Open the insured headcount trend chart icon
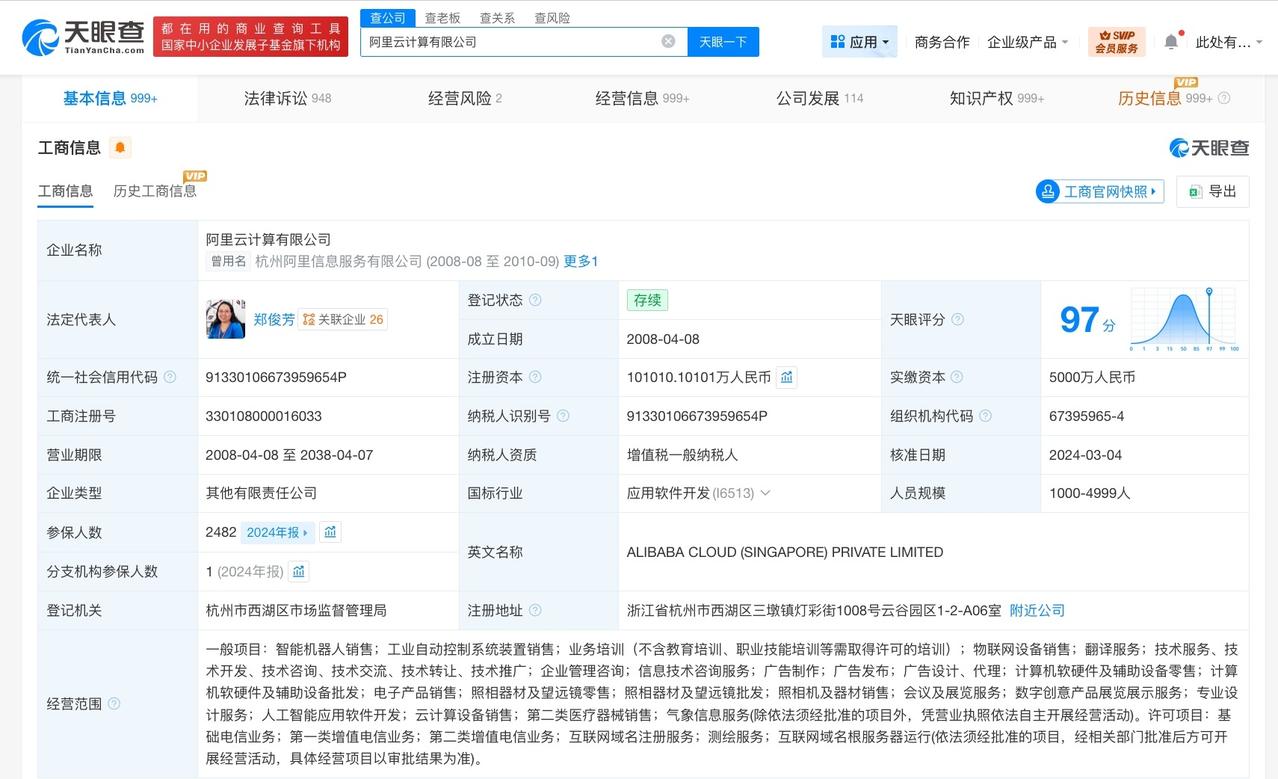The image size is (1278, 779). [330, 532]
